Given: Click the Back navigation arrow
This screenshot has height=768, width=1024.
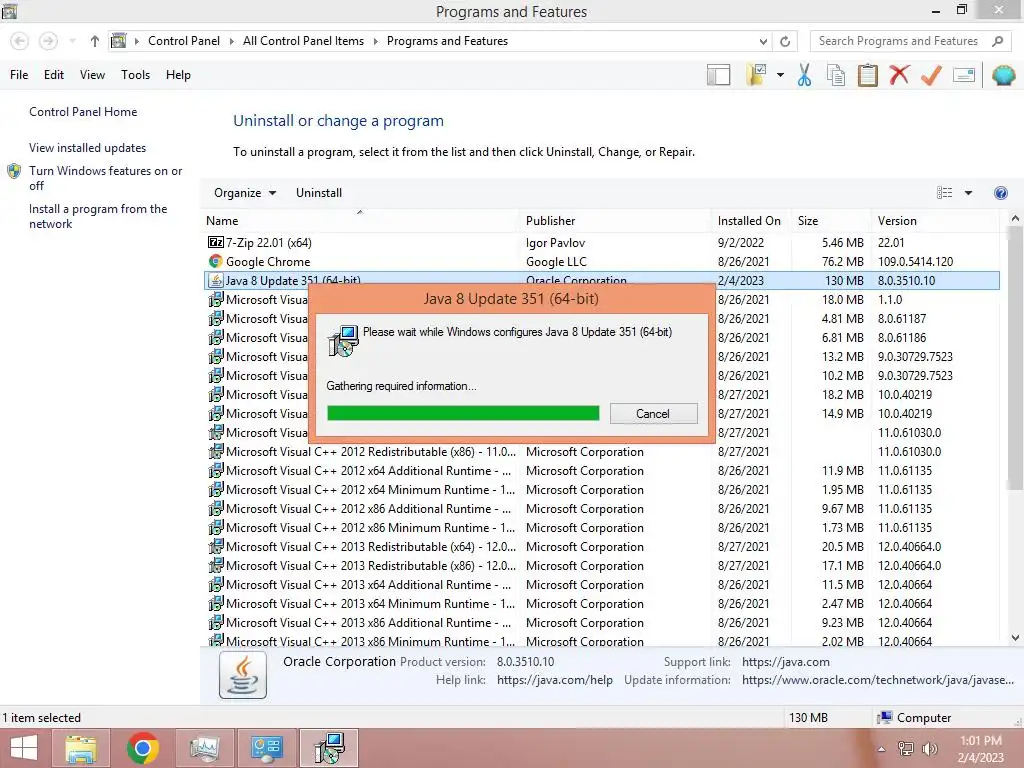Looking at the screenshot, I should (x=20, y=41).
